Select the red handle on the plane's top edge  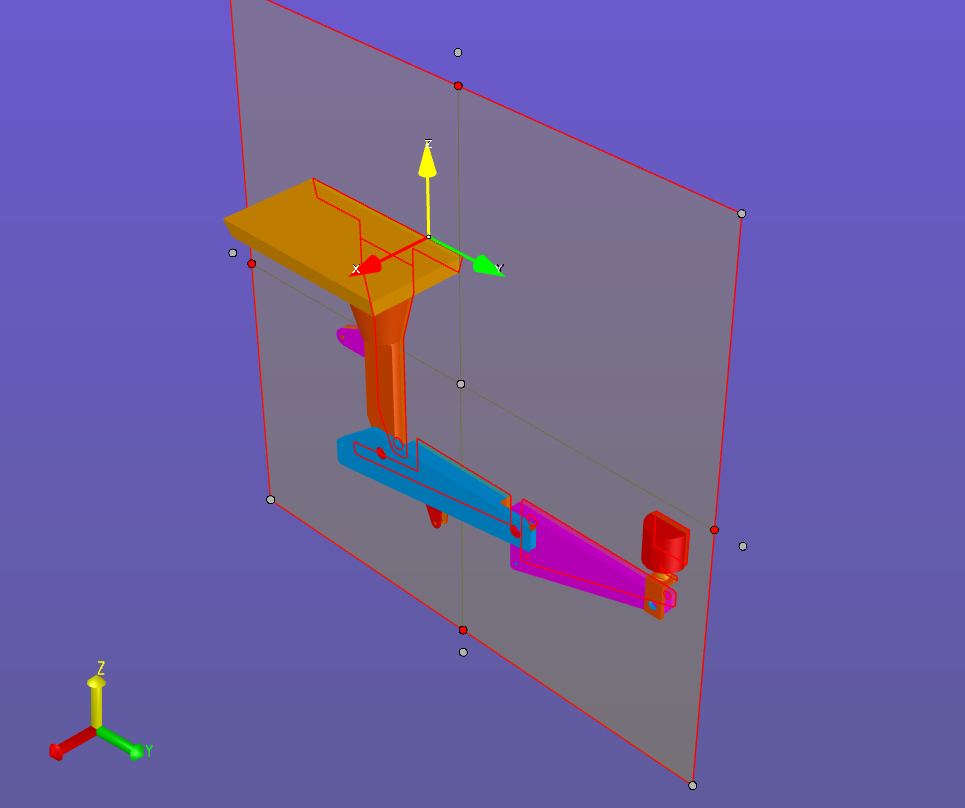tap(458, 86)
